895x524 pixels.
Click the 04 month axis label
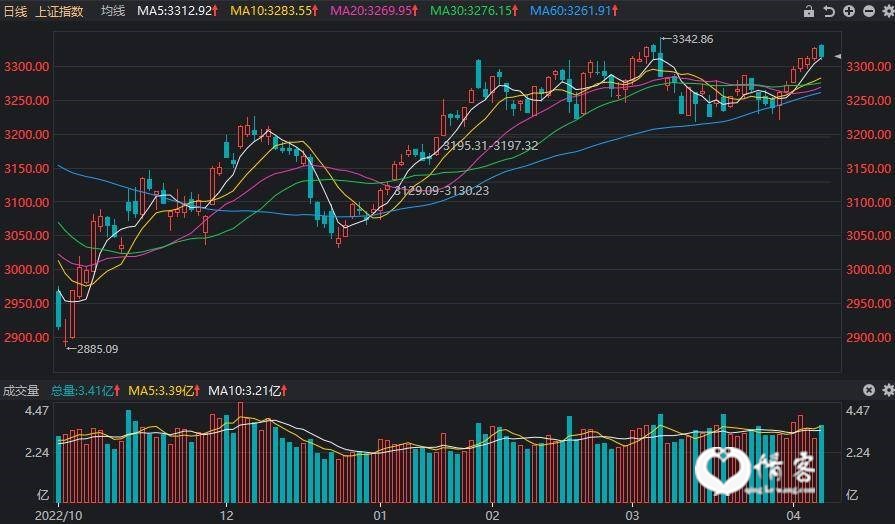click(x=793, y=515)
